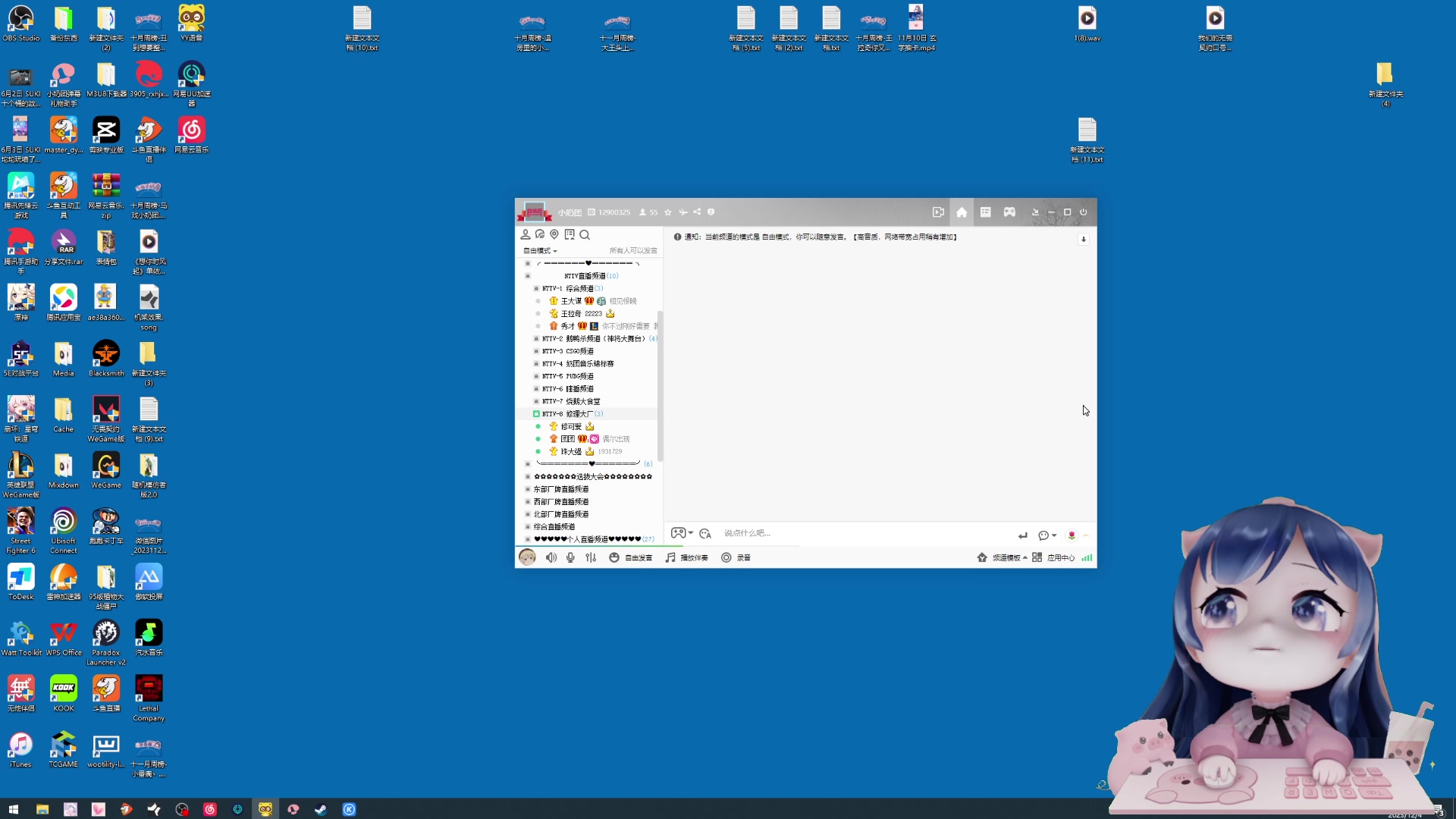Image resolution: width=1456 pixels, height=819 pixels.
Task: Click the YY owl icon in the taskbar
Action: click(265, 809)
